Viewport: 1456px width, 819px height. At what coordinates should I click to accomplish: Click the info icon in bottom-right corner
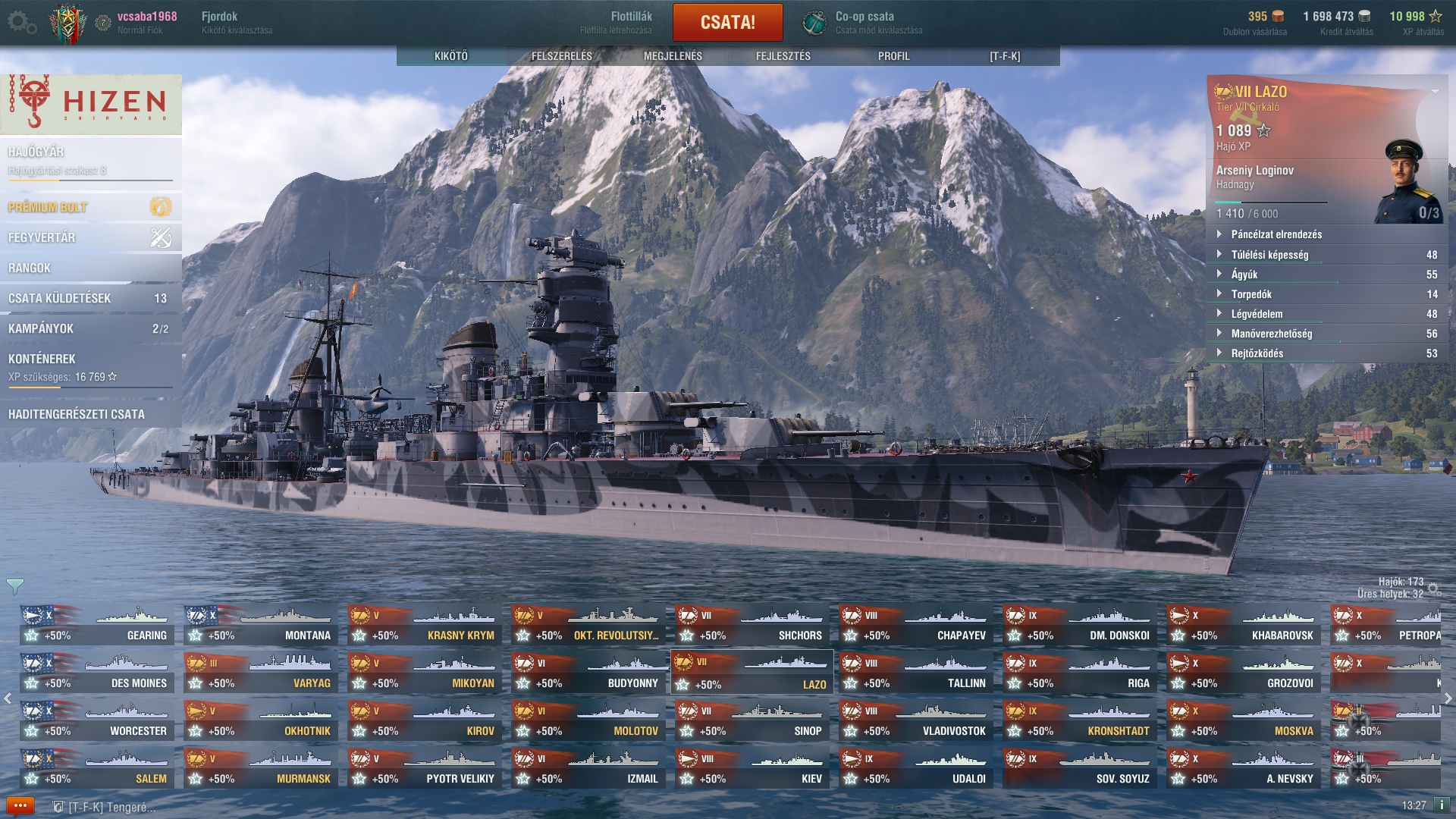pyautogui.click(x=1442, y=805)
